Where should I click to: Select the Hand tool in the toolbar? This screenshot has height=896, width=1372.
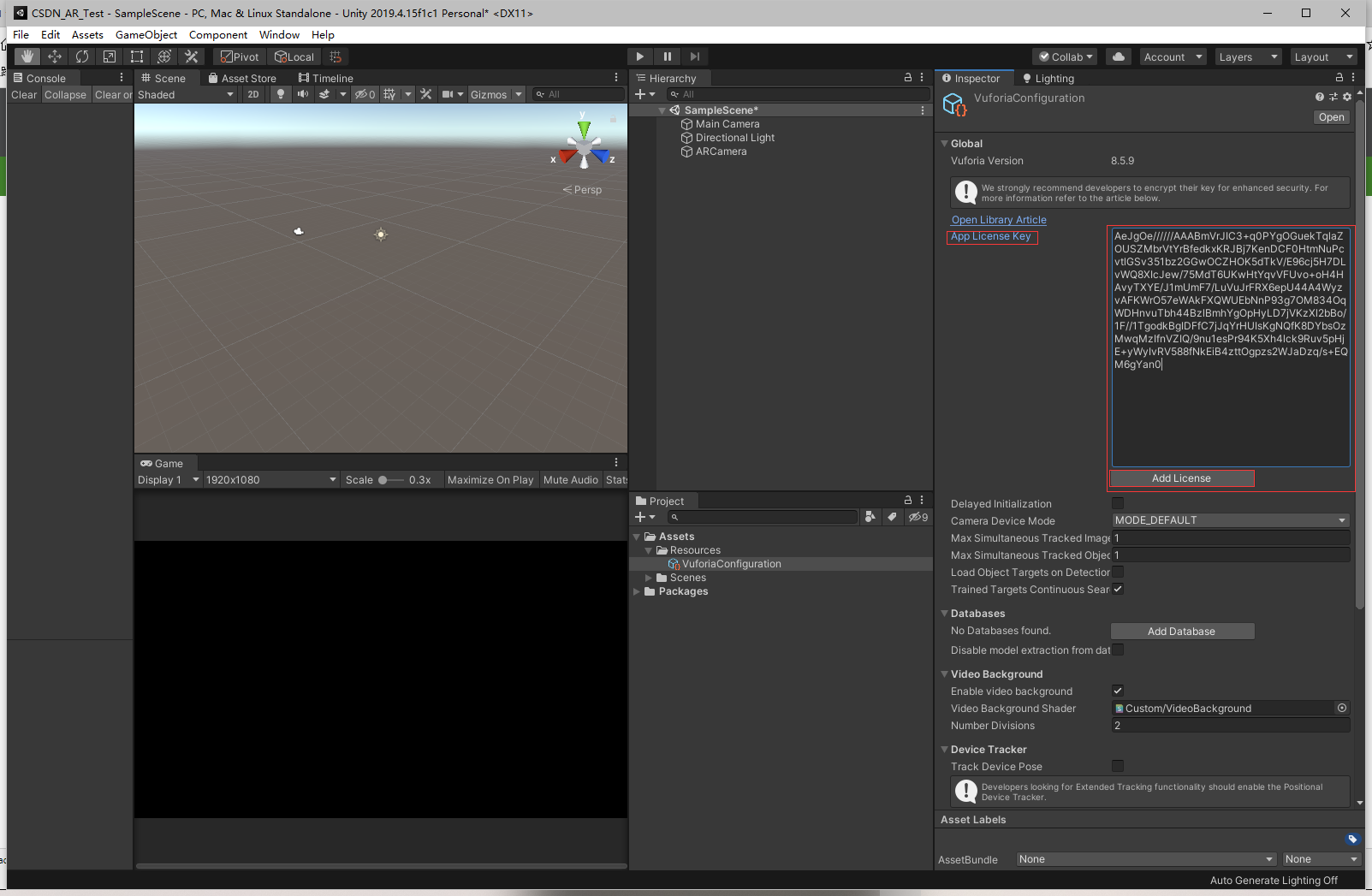point(27,56)
